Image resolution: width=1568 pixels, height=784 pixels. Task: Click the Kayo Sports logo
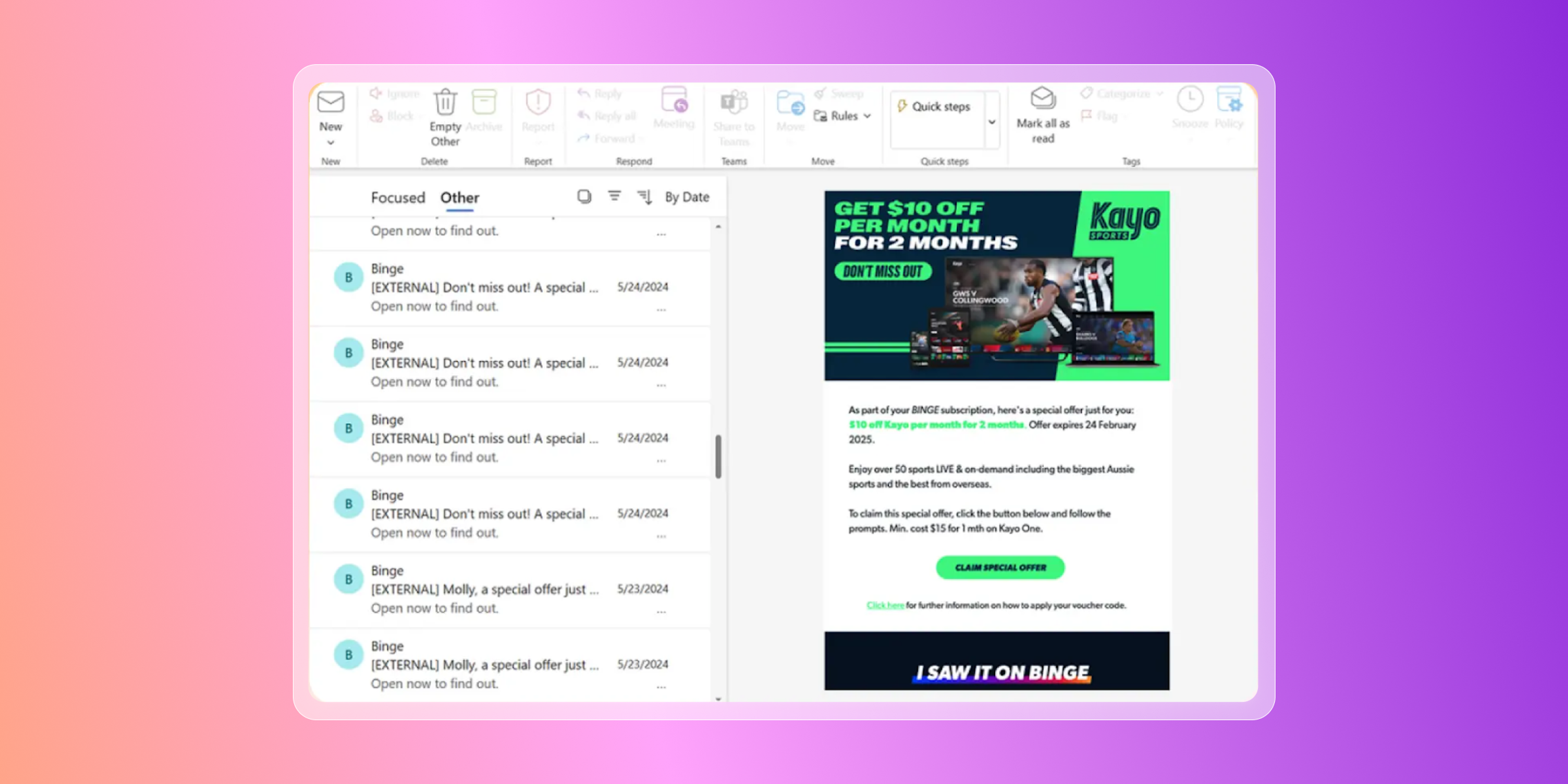pos(1125,221)
